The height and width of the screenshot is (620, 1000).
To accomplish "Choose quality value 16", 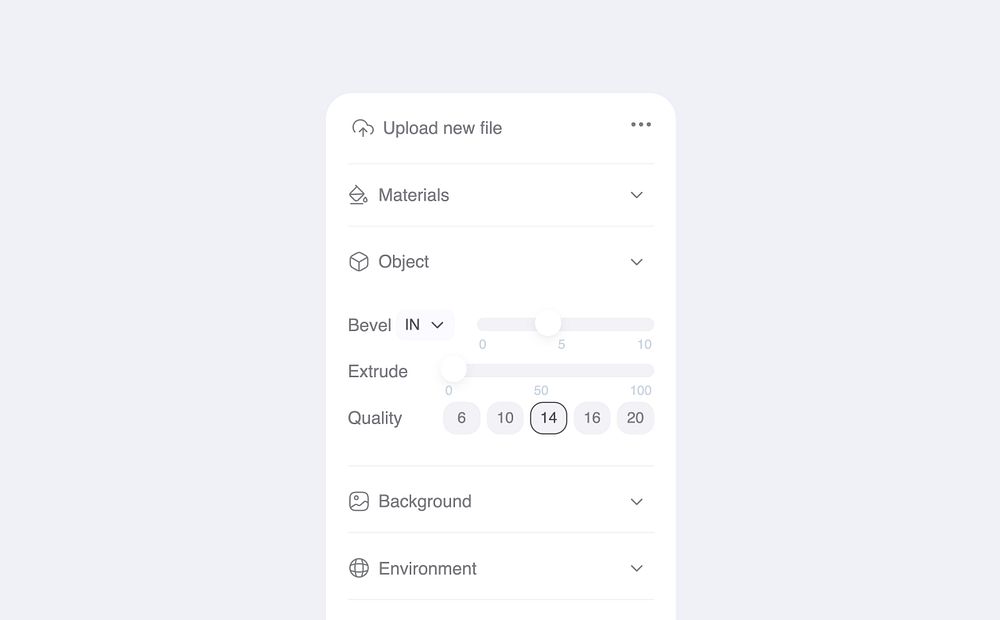I will pos(592,418).
